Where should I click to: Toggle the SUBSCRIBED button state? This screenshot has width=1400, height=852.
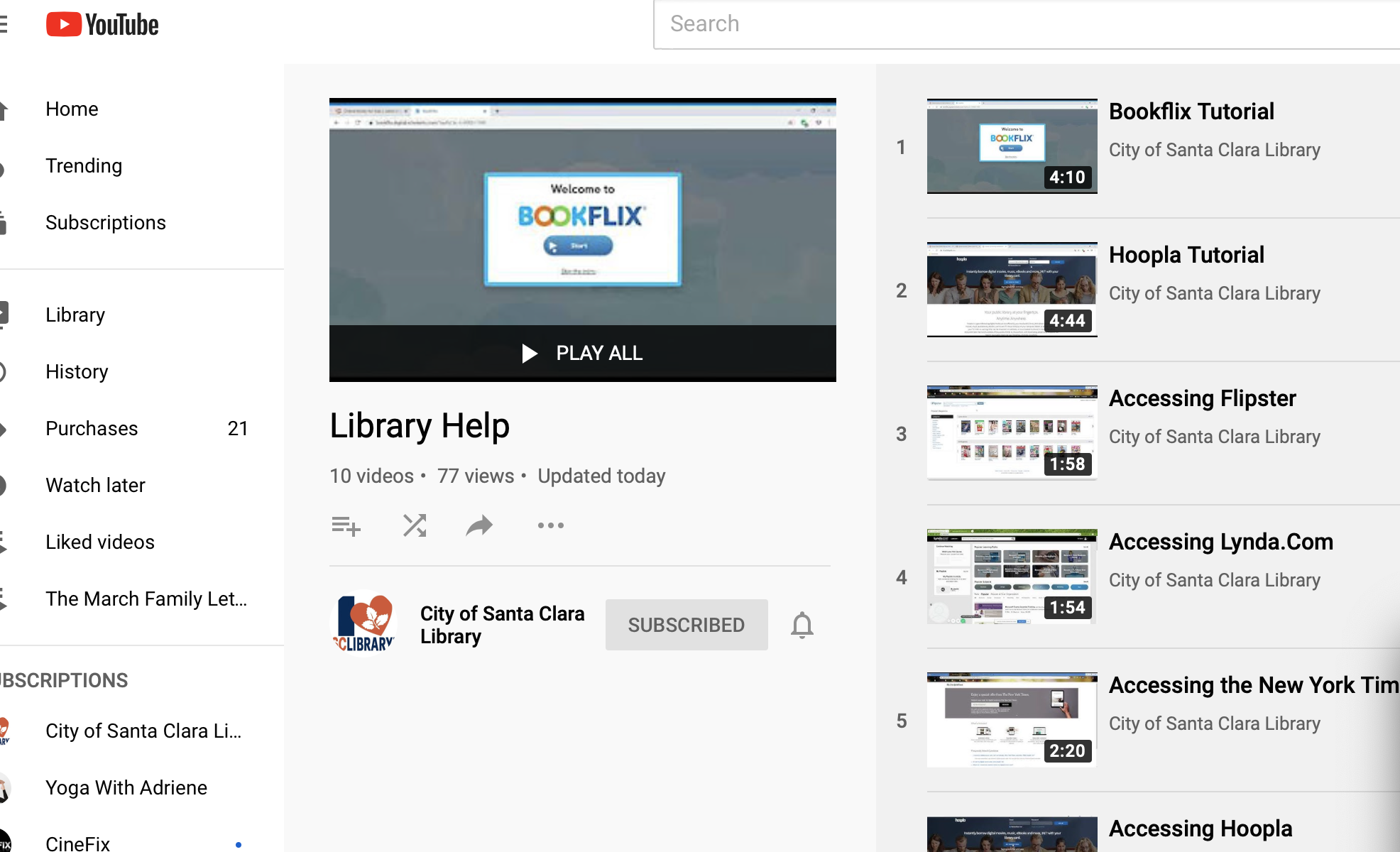point(687,625)
